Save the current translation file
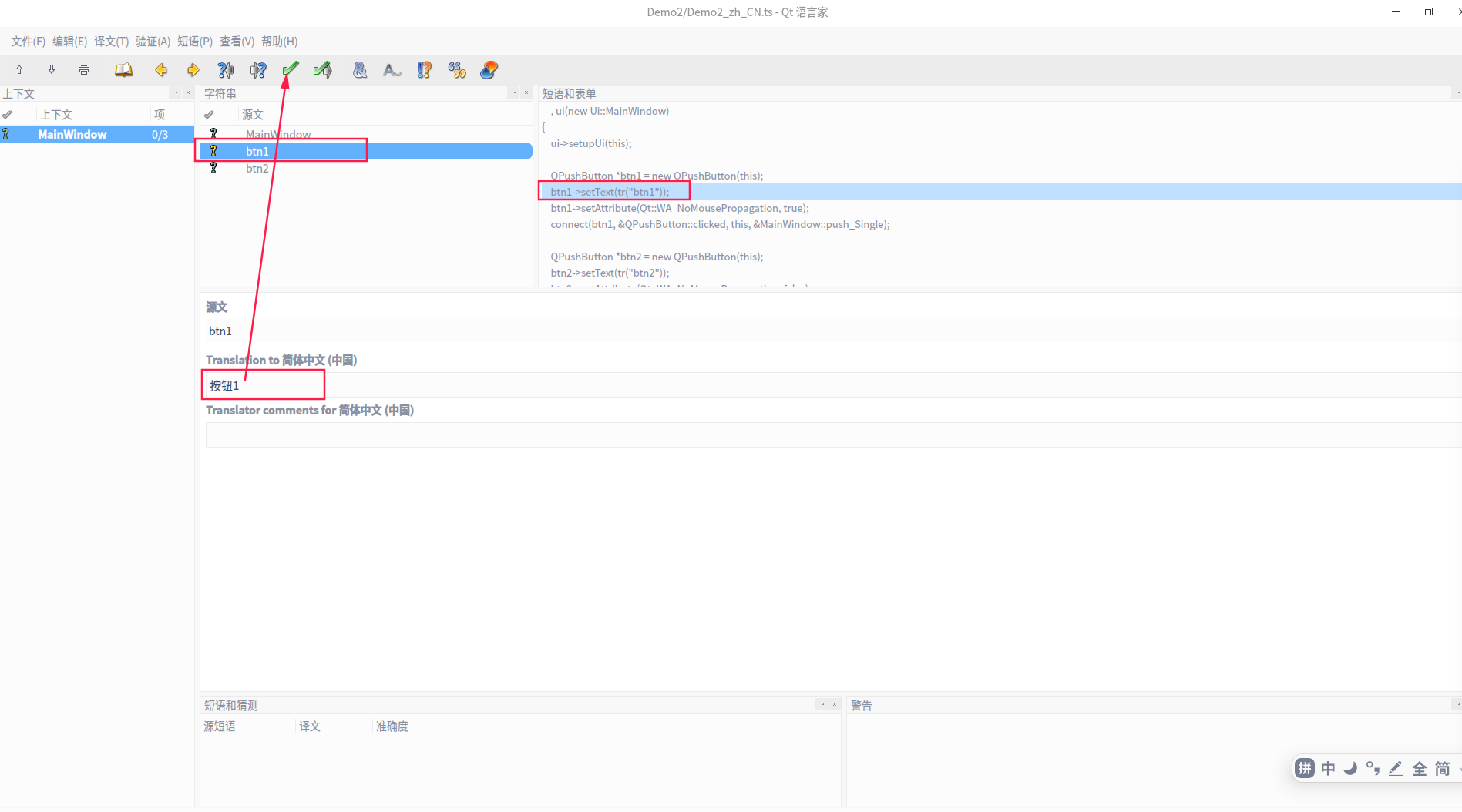This screenshot has height=812, width=1462. tap(52, 69)
